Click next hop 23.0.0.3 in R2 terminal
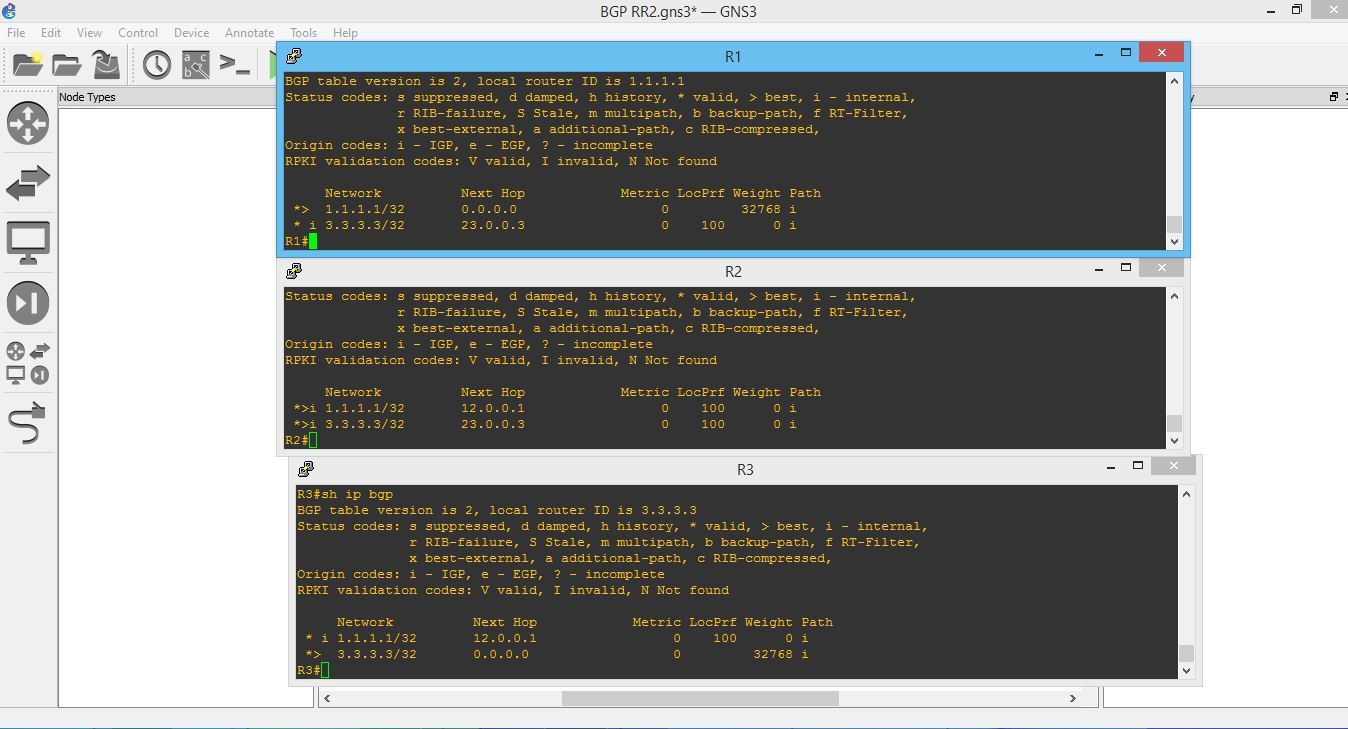Viewport: 1348px width, 729px height. click(493, 424)
